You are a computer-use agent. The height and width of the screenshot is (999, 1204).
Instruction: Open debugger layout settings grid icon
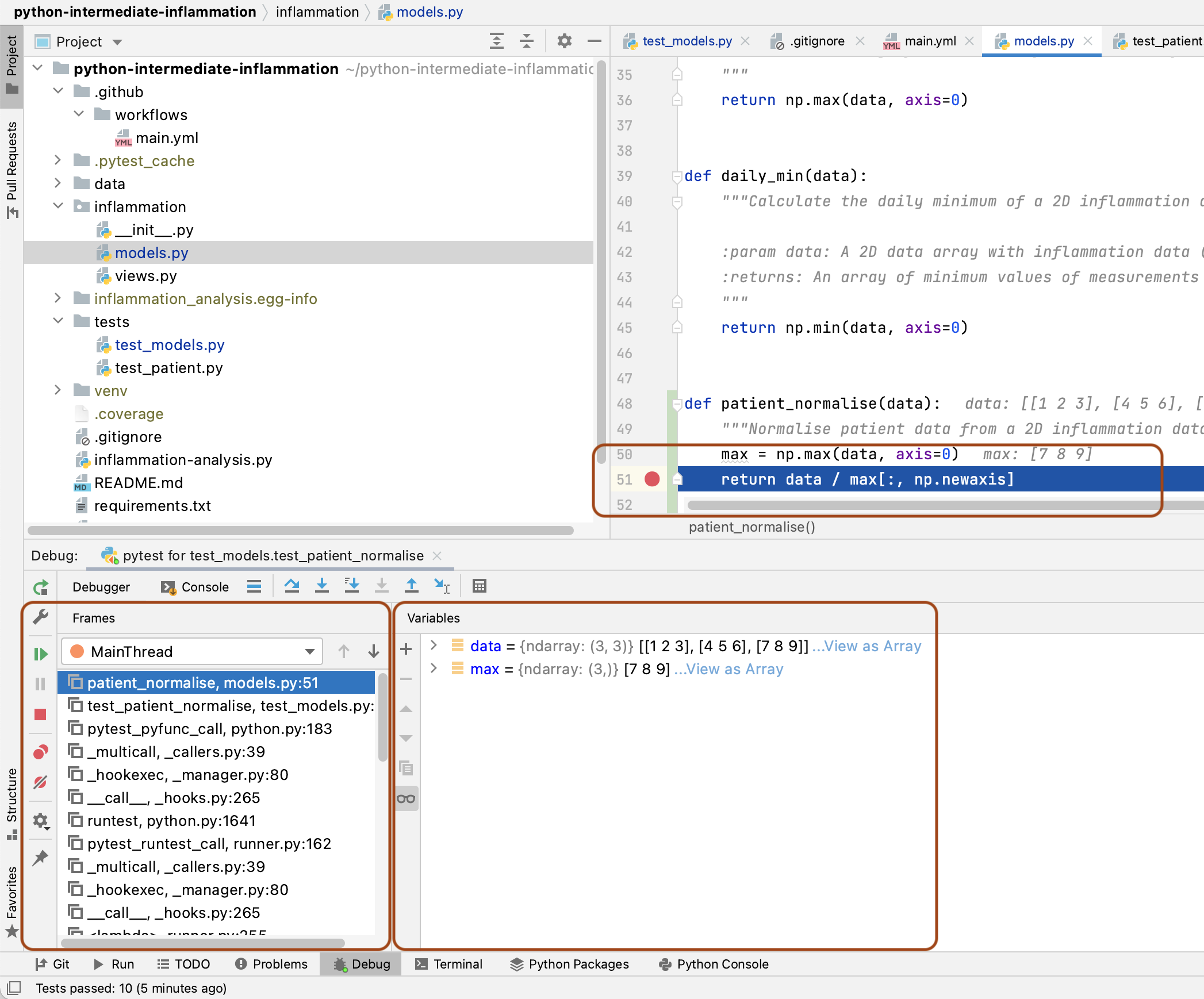point(479,586)
